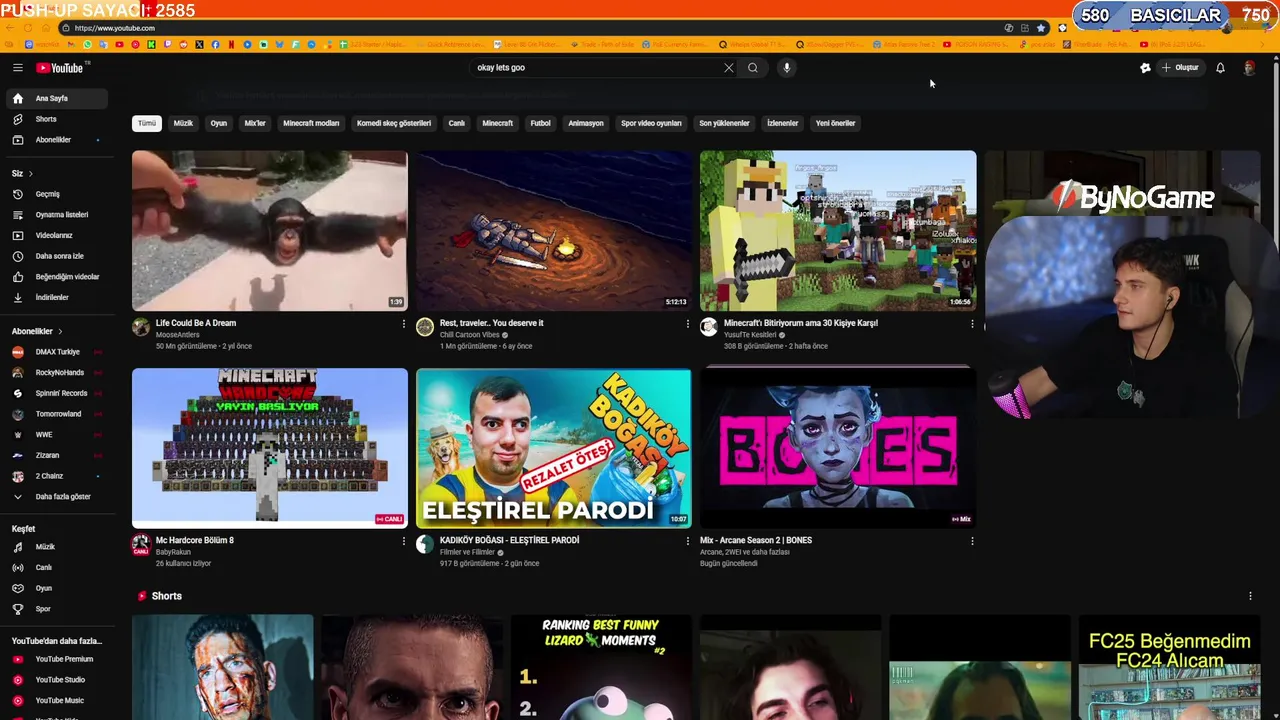Select the Futbol filter chip

540,123
